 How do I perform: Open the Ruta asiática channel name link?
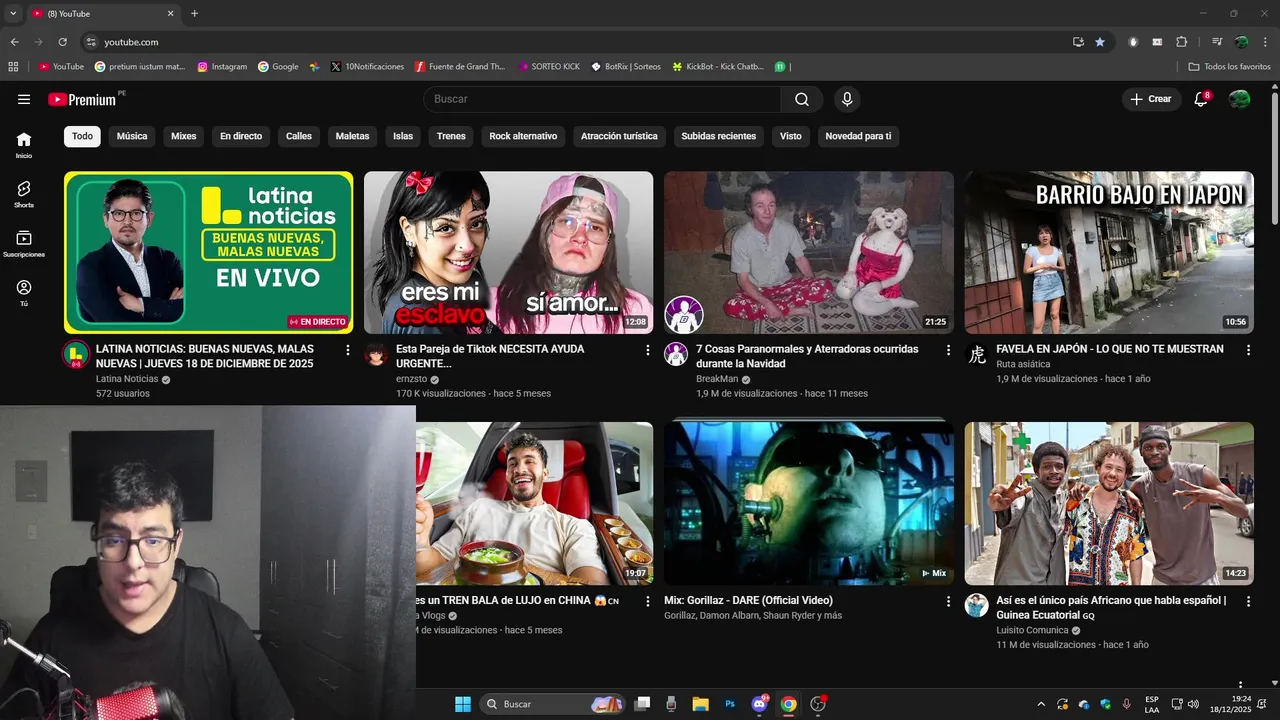(1023, 365)
